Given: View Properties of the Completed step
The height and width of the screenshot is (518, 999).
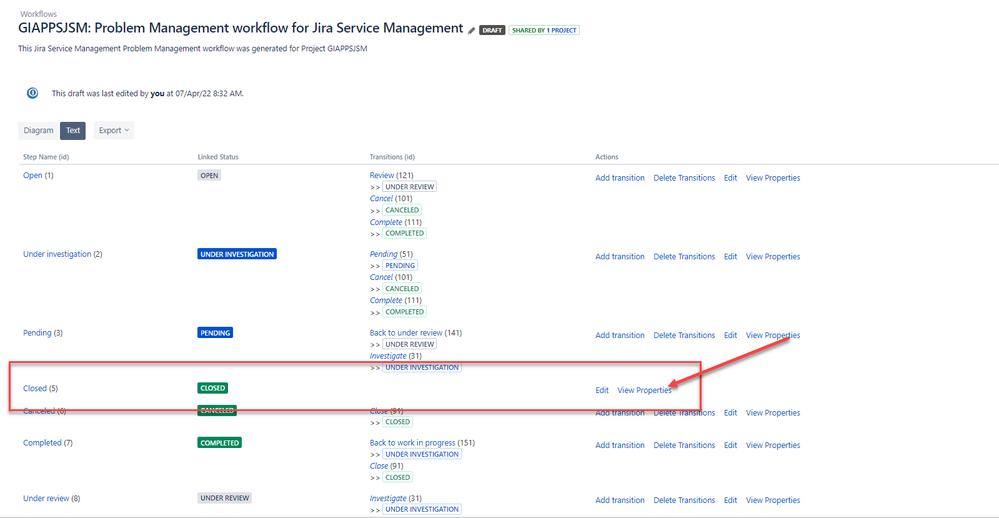Looking at the screenshot, I should pyautogui.click(x=773, y=445).
